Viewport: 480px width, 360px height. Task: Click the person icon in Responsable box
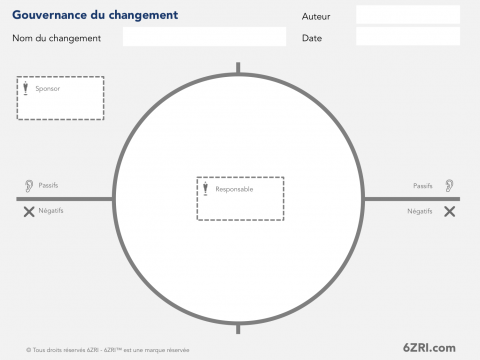[205, 189]
